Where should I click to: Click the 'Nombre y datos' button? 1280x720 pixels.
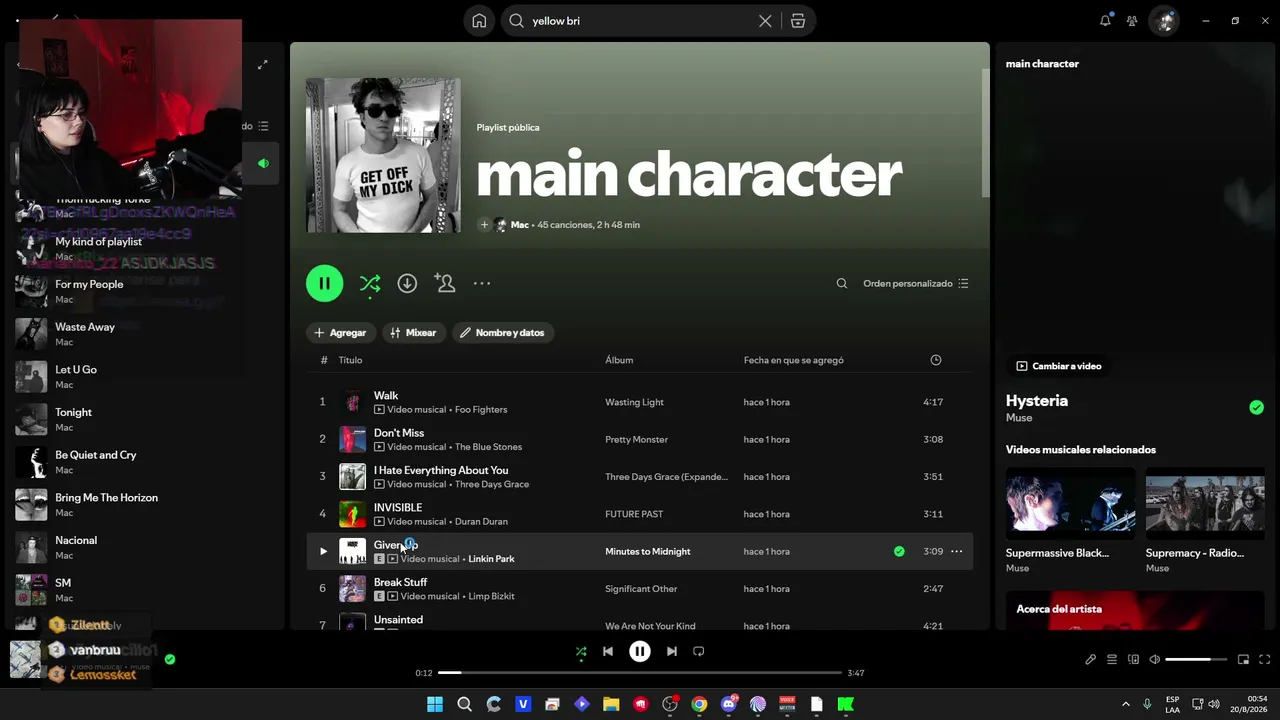click(x=503, y=333)
